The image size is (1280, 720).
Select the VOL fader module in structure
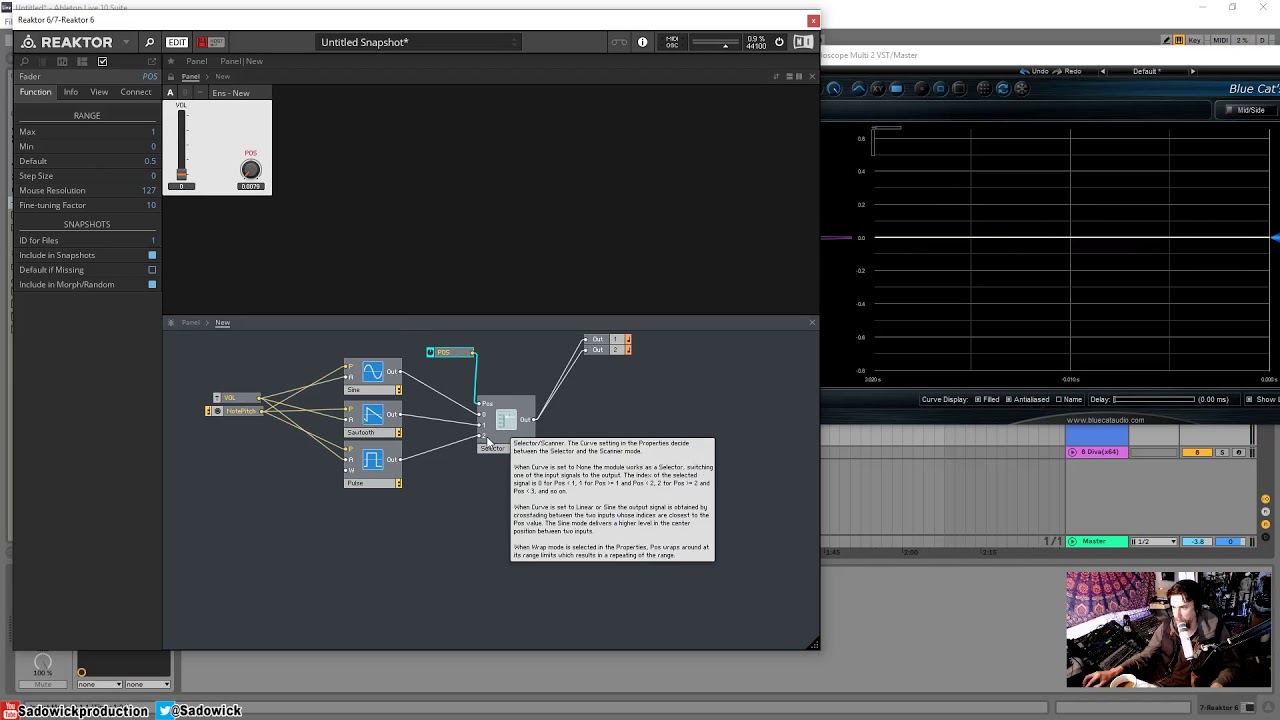click(x=237, y=398)
